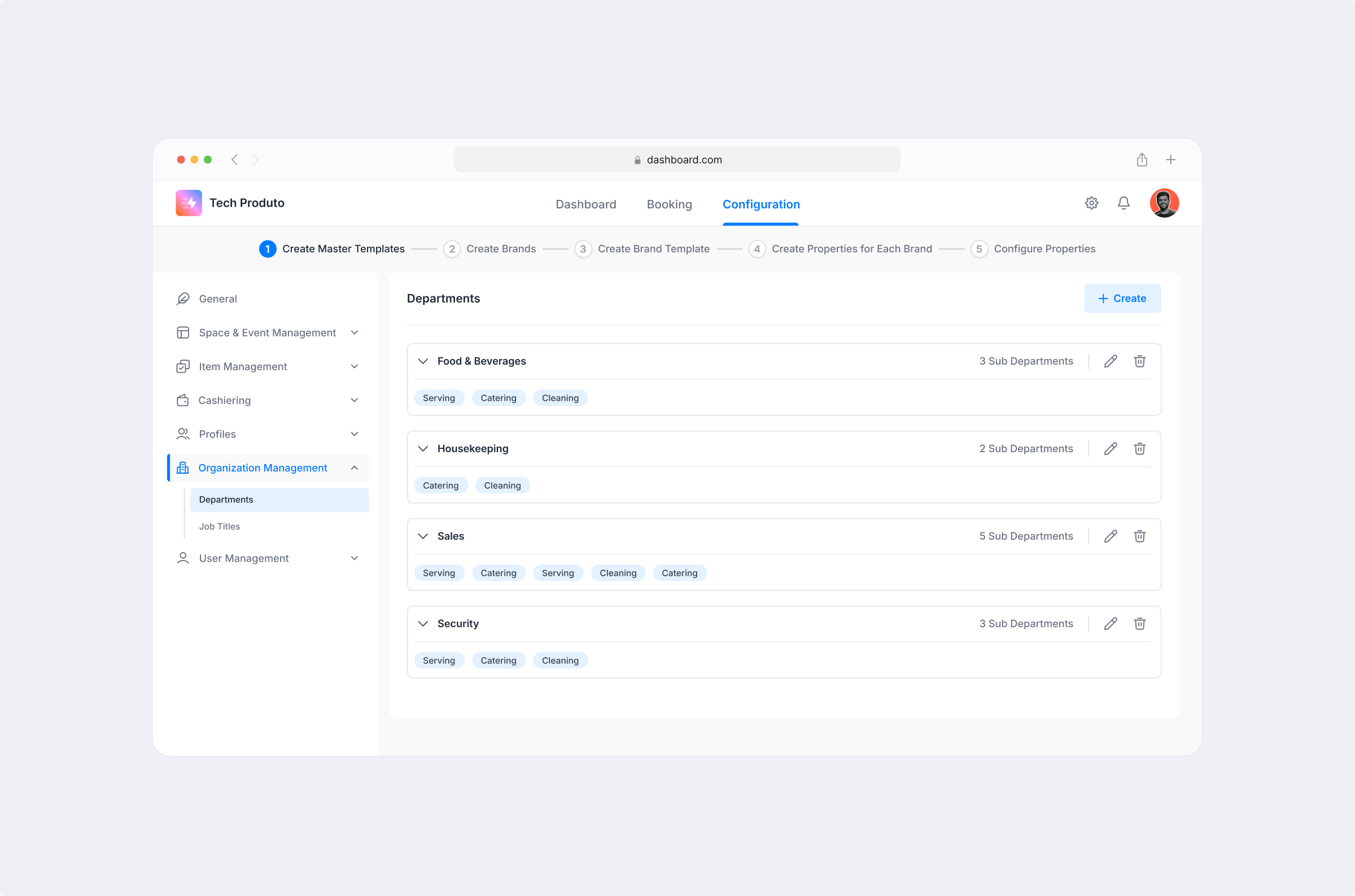1355x896 pixels.
Task: Click the Tech Produto app logo
Action: click(x=189, y=203)
